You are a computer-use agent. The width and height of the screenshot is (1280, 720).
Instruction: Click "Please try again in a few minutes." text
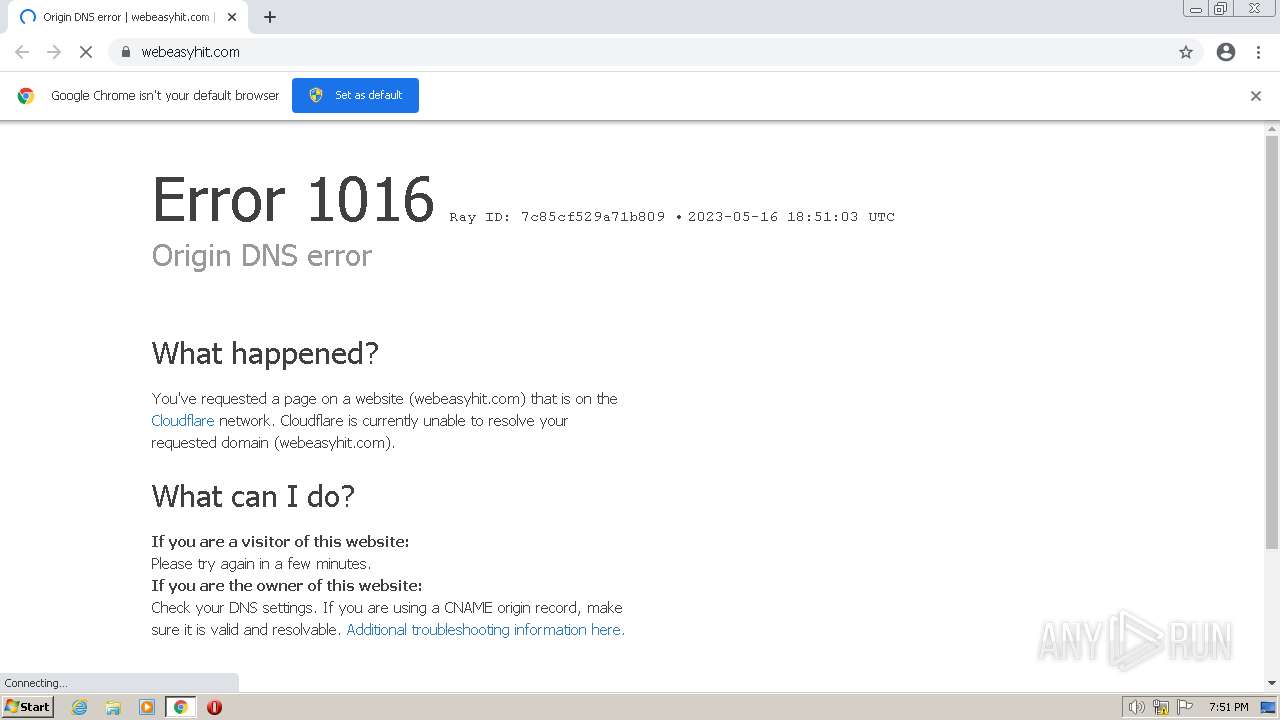pos(261,564)
